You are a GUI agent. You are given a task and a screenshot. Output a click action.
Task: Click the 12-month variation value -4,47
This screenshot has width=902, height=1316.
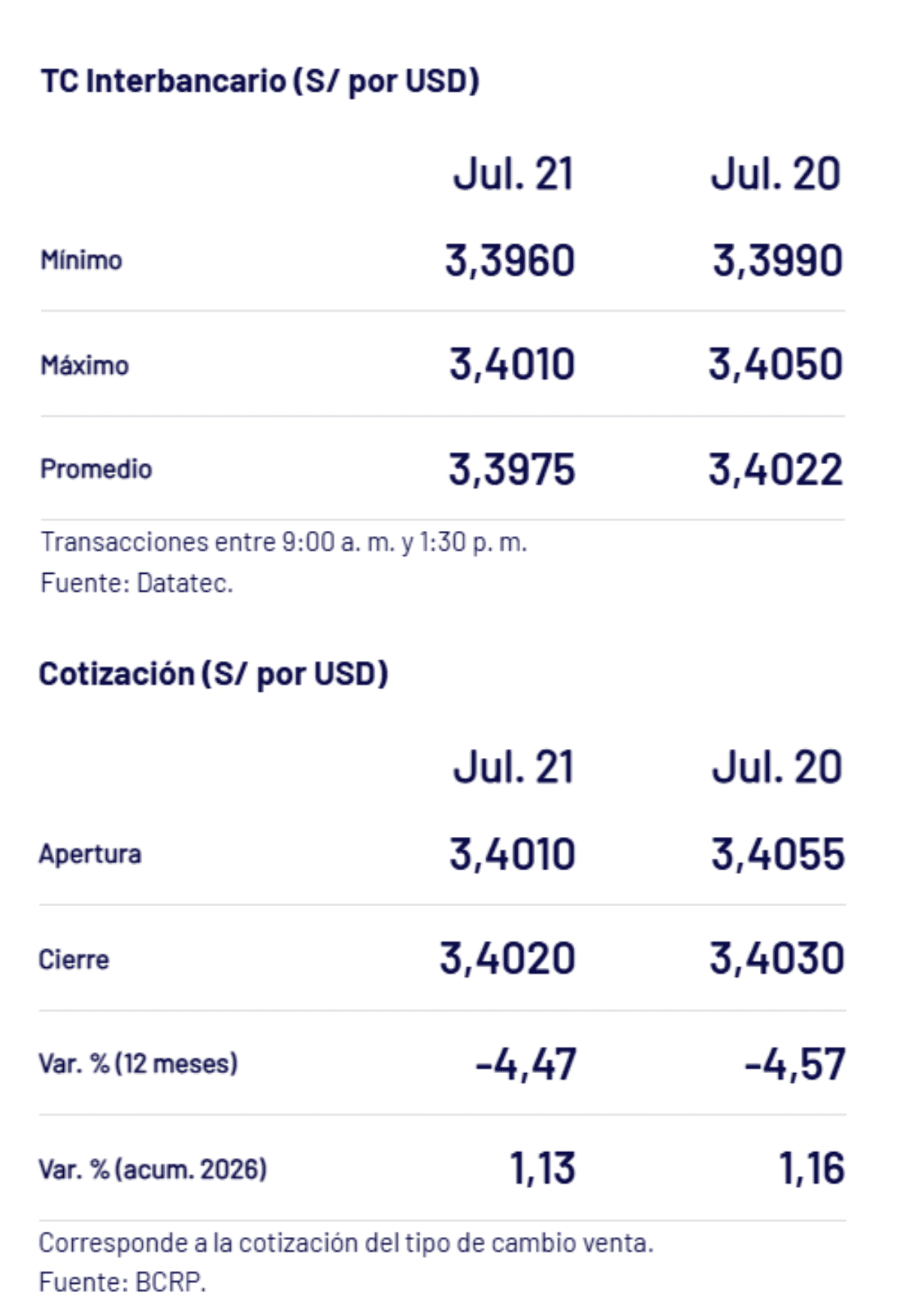coord(526,1065)
